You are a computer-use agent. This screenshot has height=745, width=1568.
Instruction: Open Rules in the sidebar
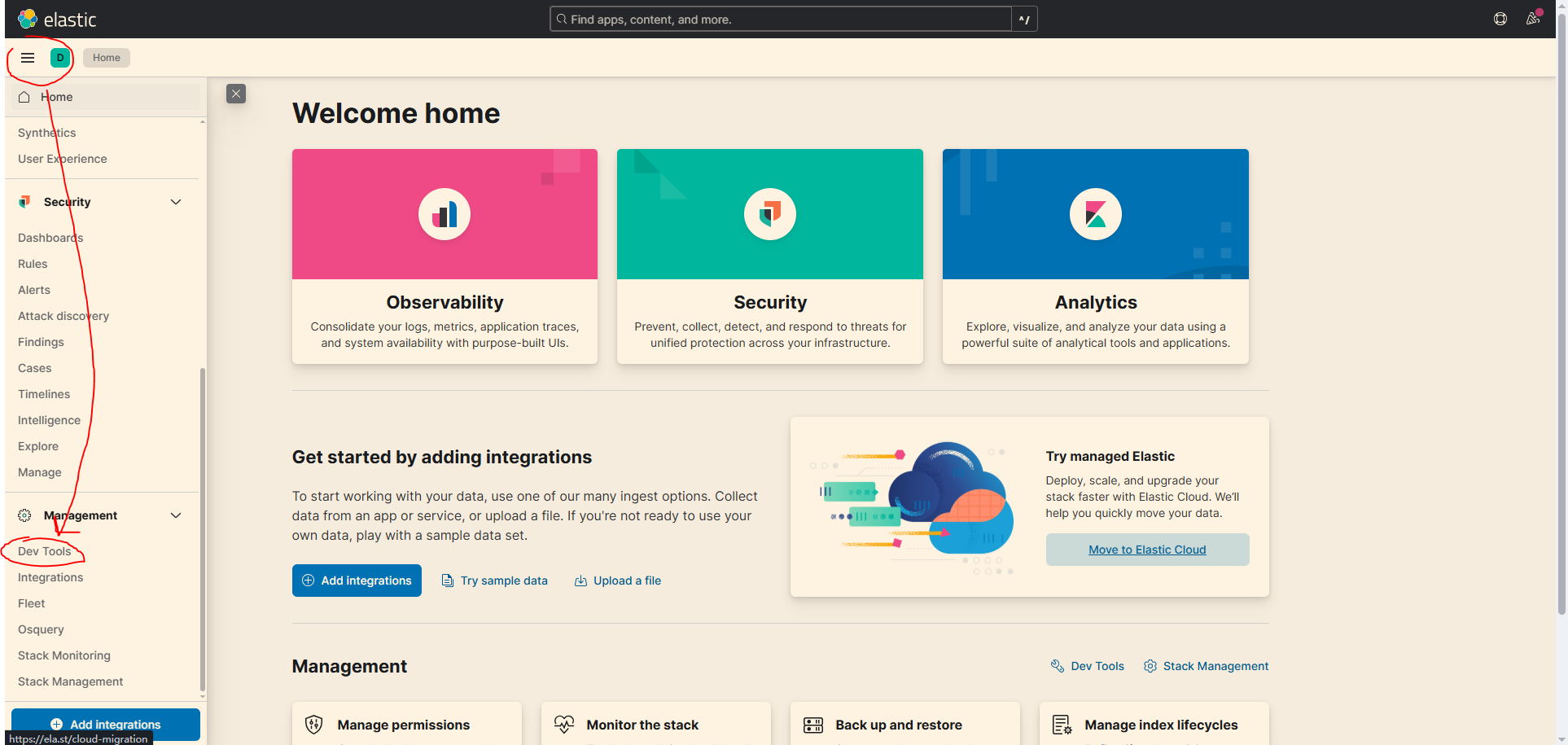[33, 264]
